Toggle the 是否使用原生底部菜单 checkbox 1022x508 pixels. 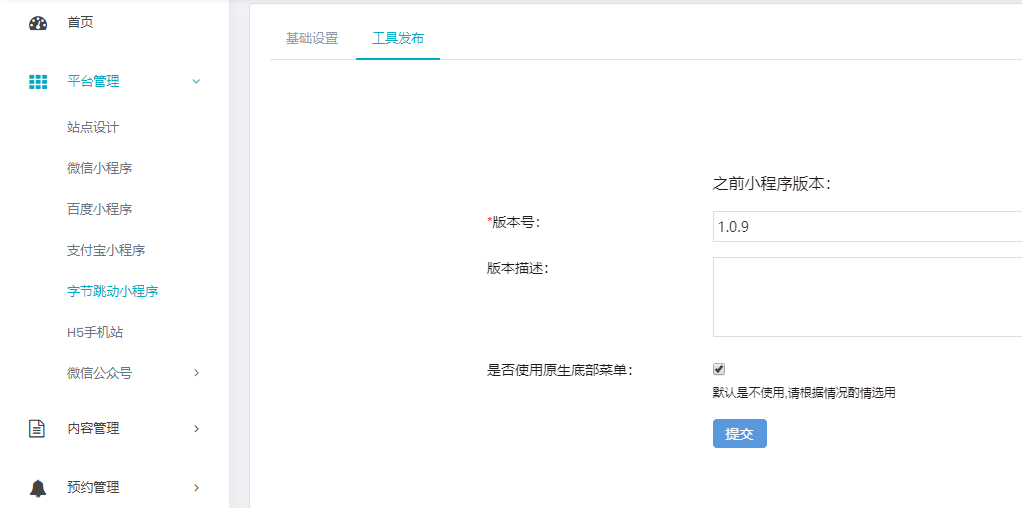[x=719, y=369]
